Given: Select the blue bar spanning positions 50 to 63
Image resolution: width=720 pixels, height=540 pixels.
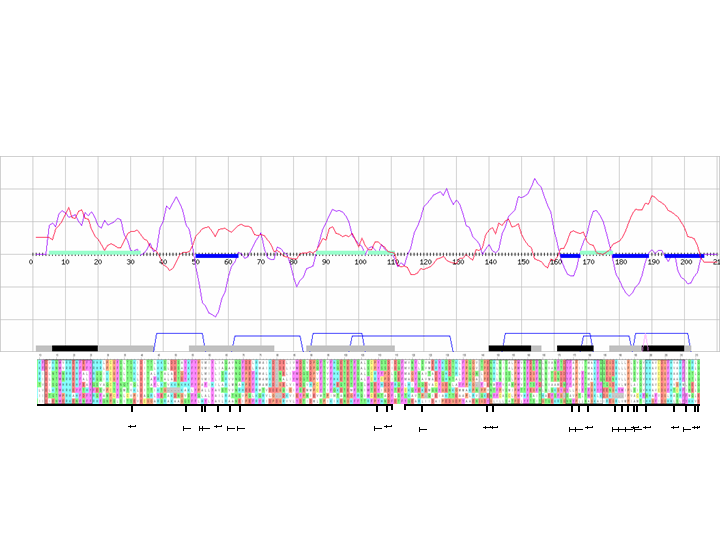Looking at the screenshot, I should [217, 255].
